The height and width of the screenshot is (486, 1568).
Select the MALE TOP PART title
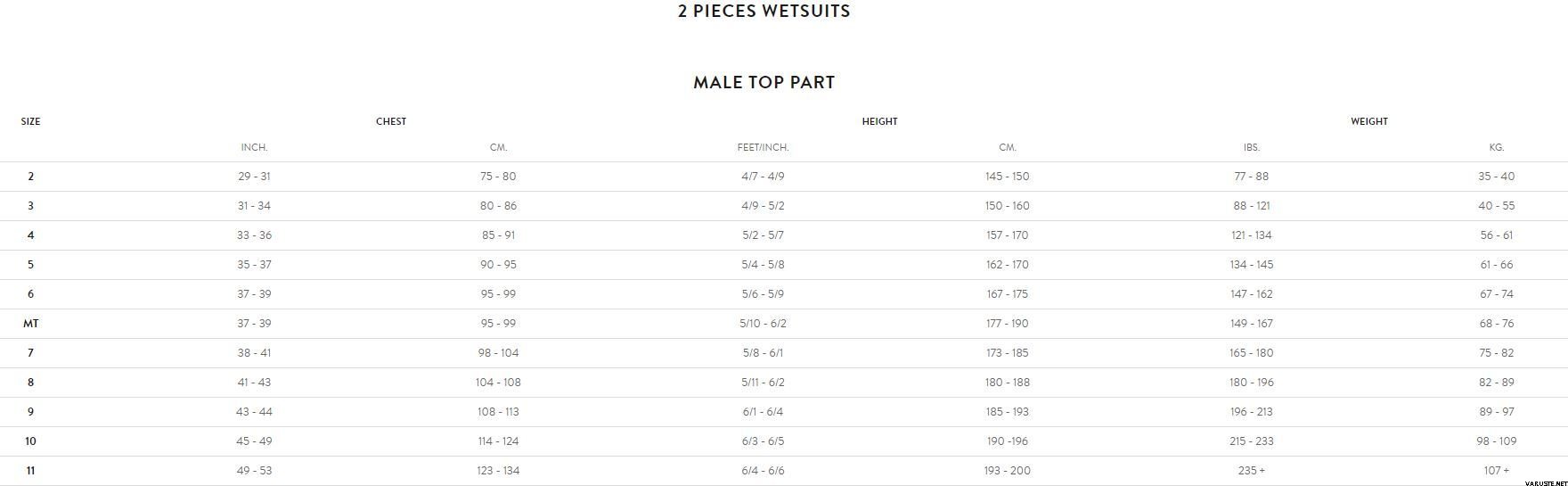764,82
